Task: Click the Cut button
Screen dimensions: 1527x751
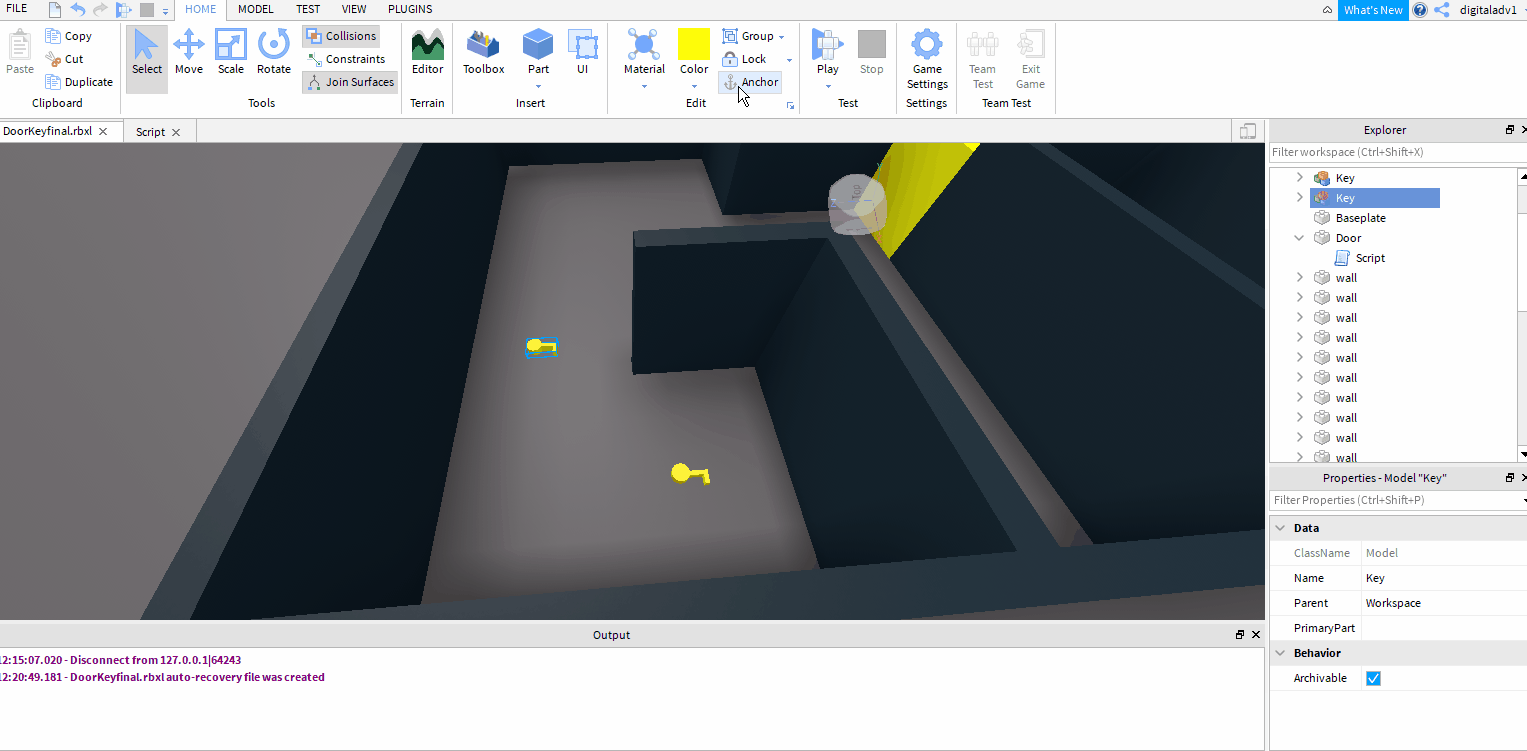Action: coord(65,59)
